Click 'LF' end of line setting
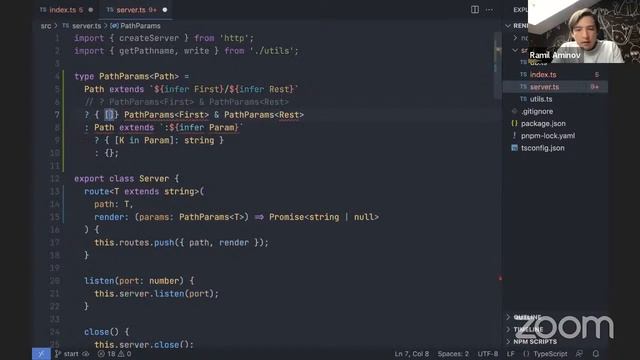Image resolution: width=640 pixels, height=360 pixels. 511,354
